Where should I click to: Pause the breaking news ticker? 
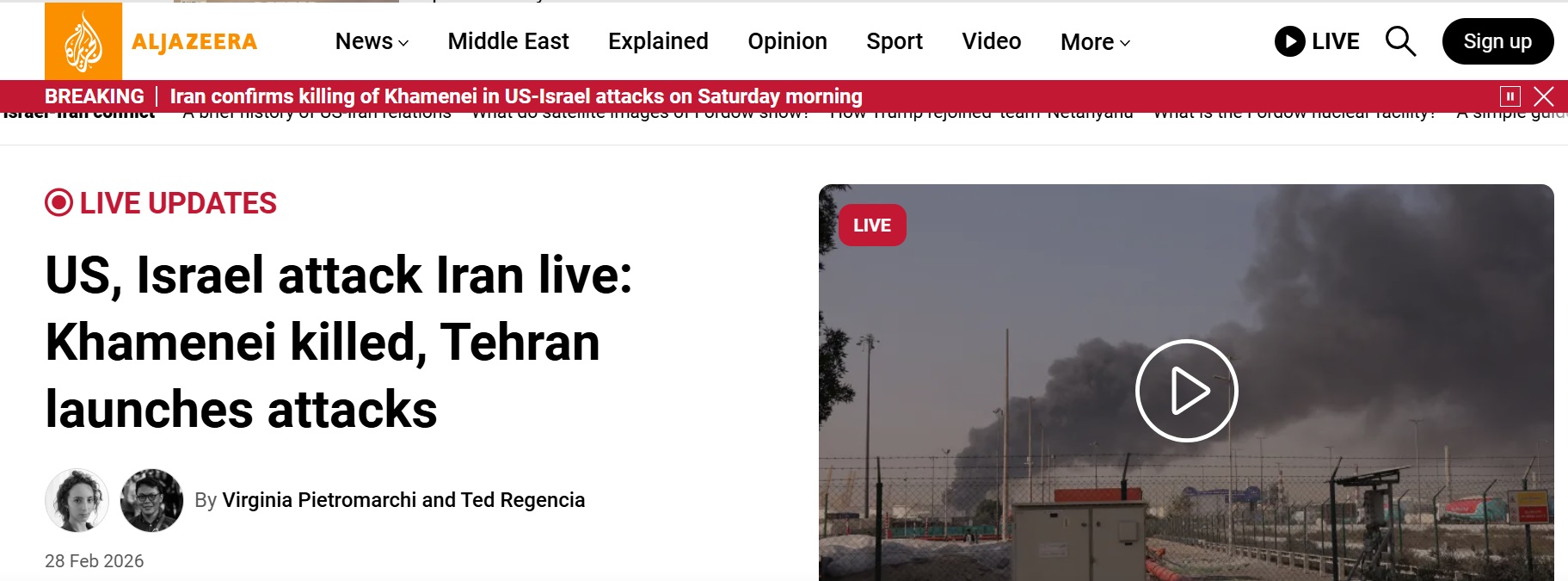click(1510, 96)
